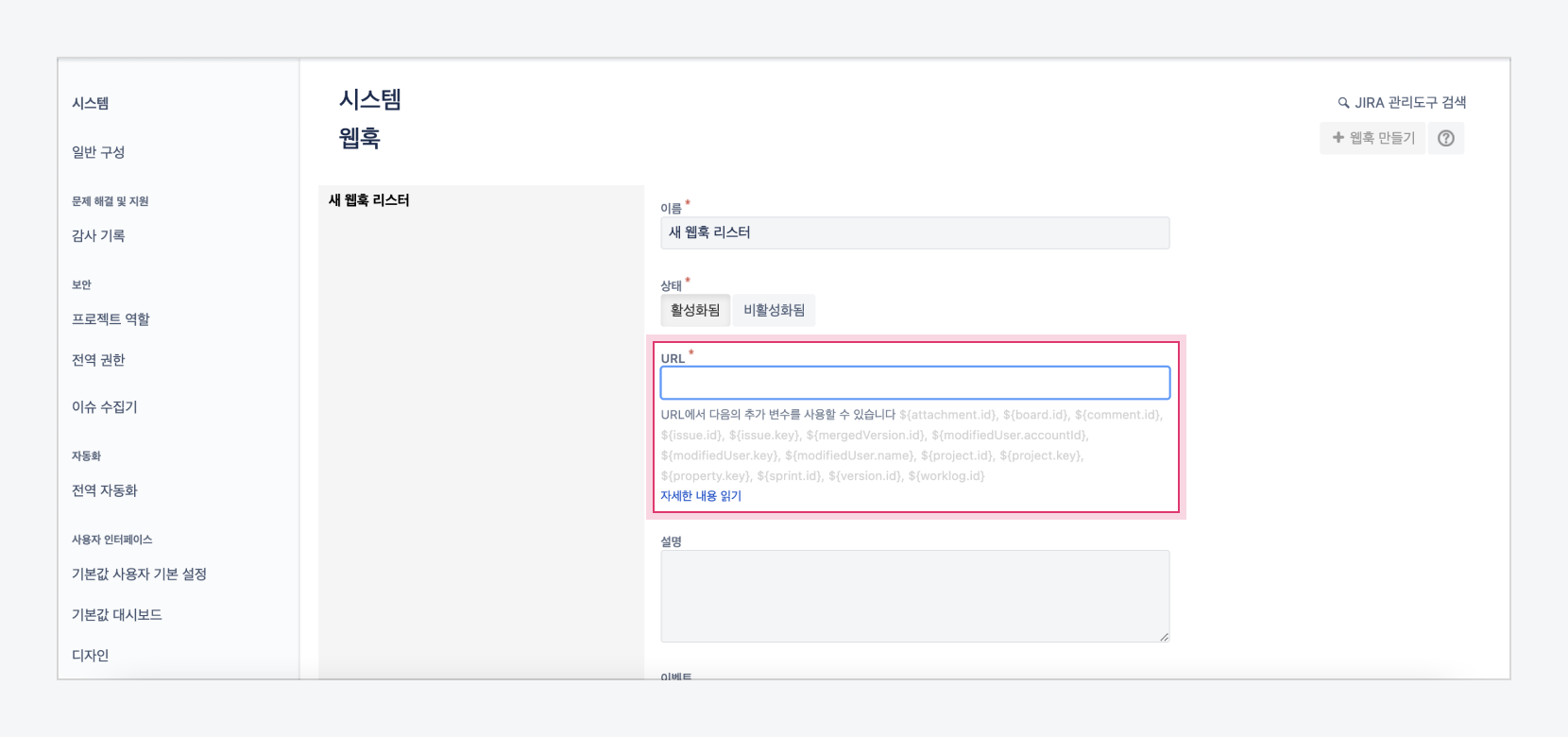Open 감사 기록 in sidebar

(x=98, y=236)
